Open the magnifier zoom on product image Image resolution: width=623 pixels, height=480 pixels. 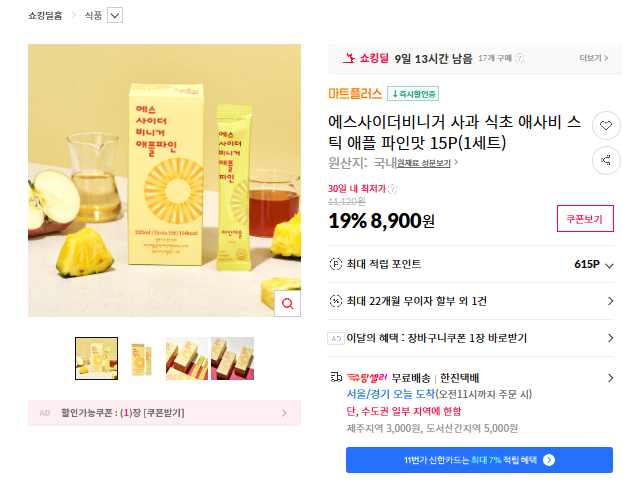(x=288, y=304)
